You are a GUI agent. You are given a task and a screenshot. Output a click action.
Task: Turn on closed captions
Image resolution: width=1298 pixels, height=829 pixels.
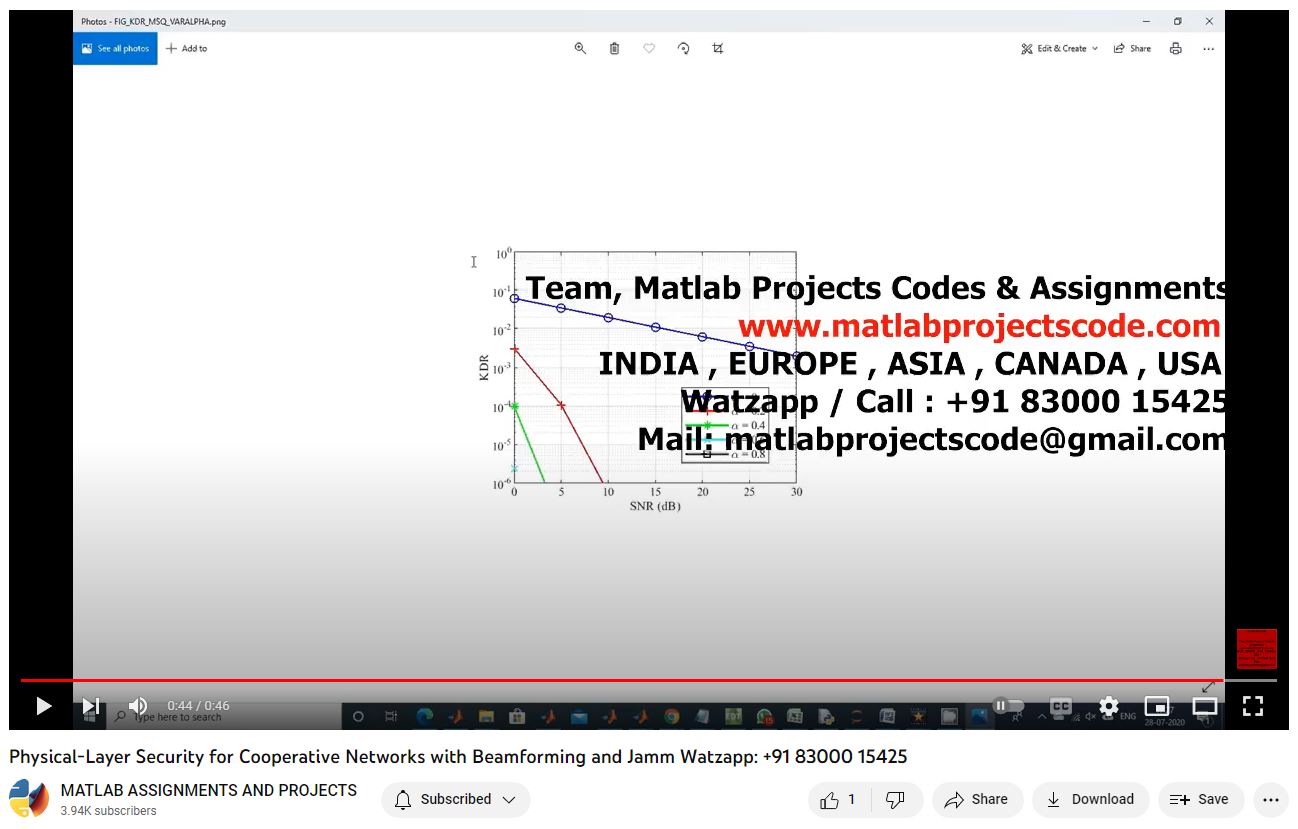coord(1060,706)
